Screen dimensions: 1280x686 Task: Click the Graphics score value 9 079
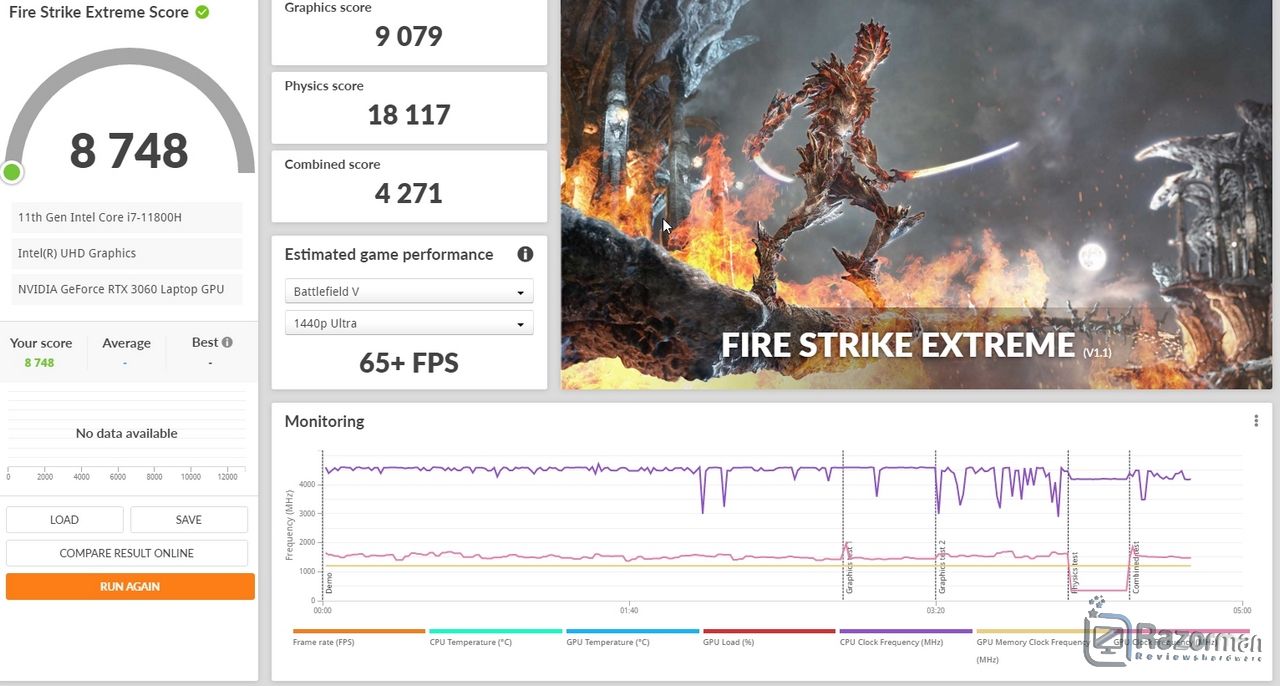(x=409, y=36)
